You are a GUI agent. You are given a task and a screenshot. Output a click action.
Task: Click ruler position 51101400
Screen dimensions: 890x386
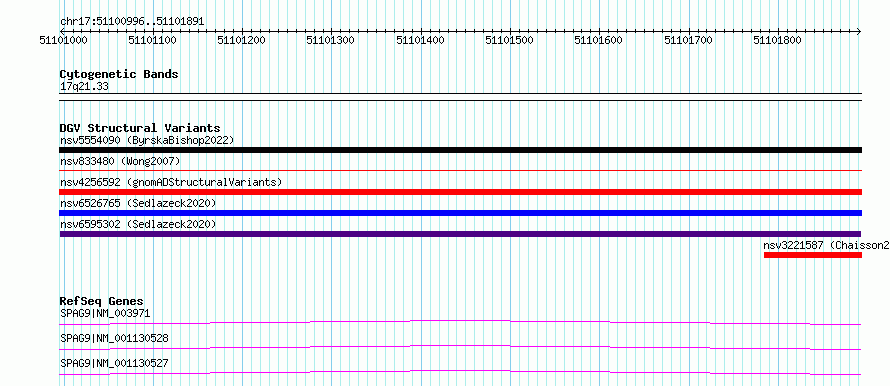pyautogui.click(x=420, y=40)
